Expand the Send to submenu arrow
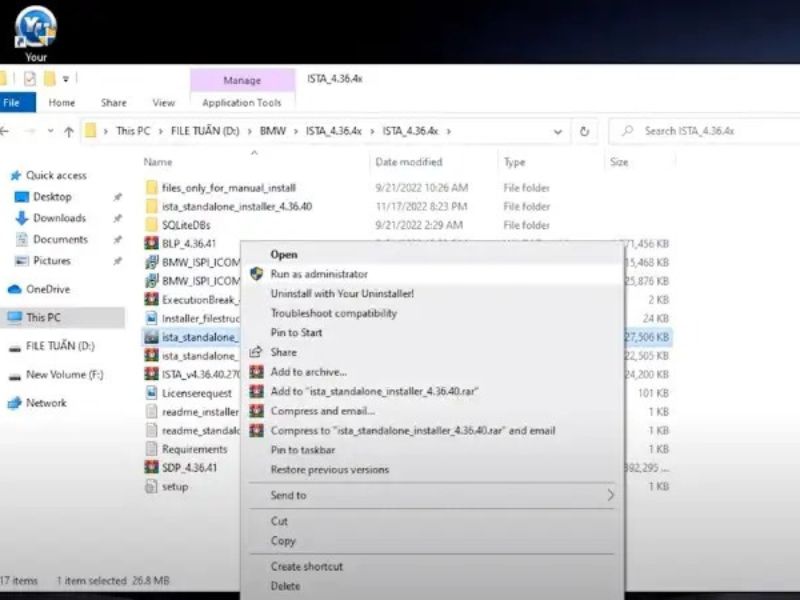Screen dimensions: 800x600 point(610,495)
